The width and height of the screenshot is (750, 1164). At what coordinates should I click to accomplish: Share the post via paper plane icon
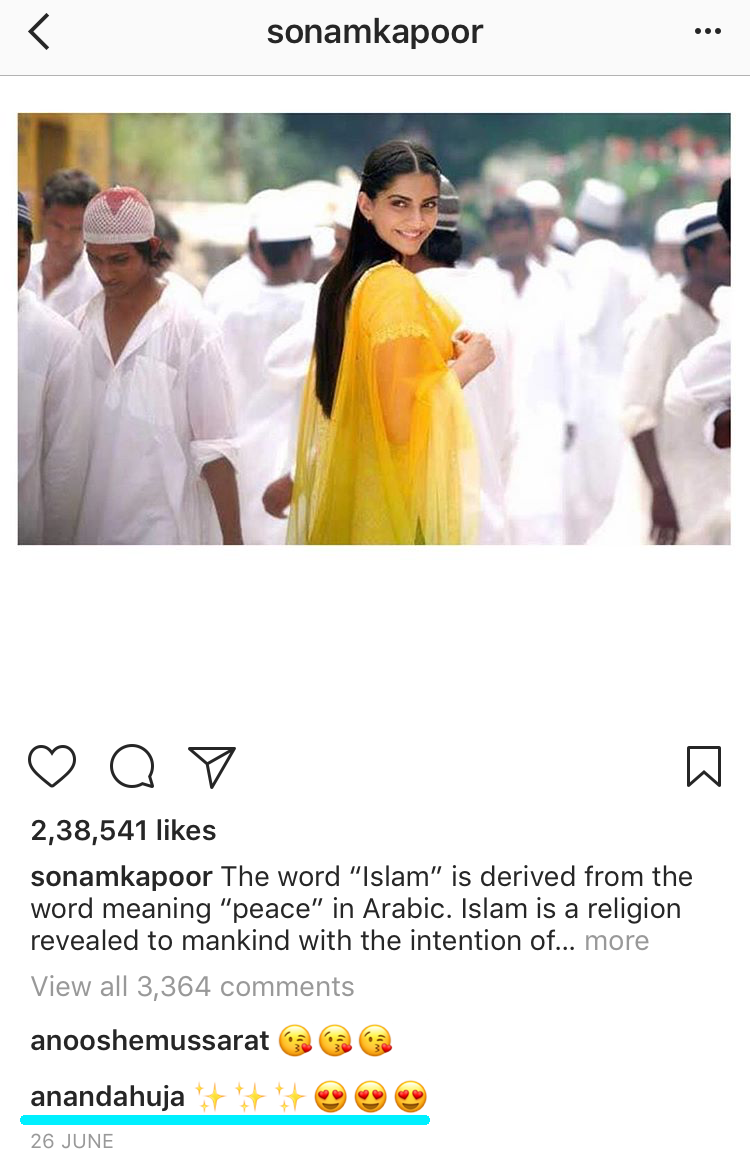[212, 766]
